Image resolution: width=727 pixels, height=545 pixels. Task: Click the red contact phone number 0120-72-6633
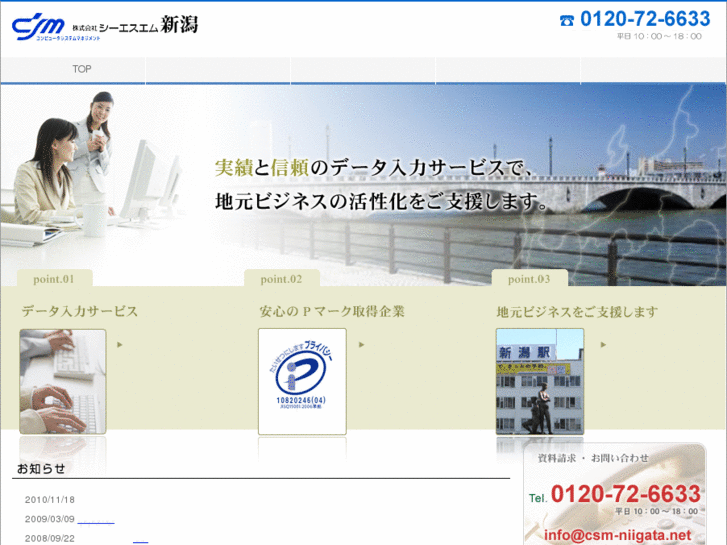click(625, 494)
